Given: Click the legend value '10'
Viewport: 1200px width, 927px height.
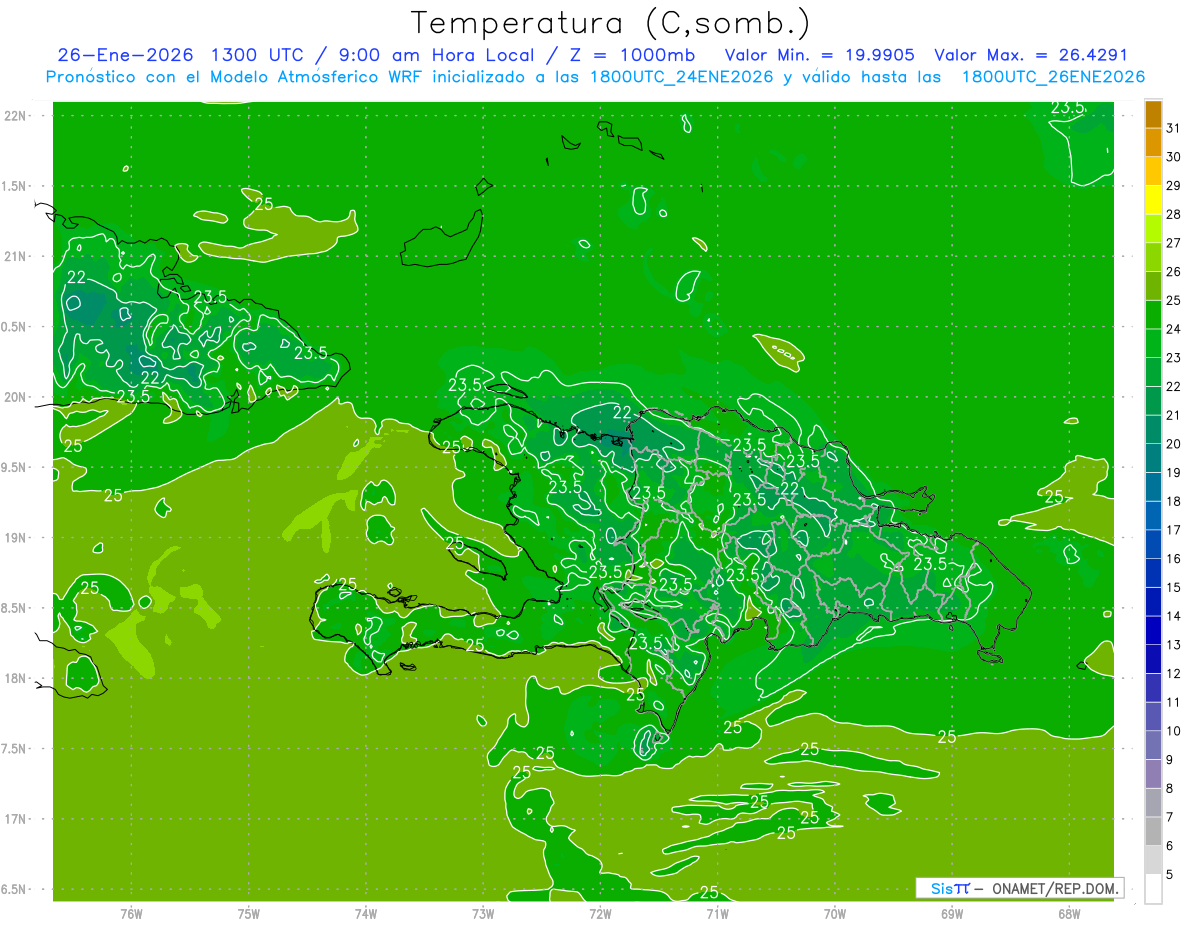Looking at the screenshot, I should point(1174,731).
